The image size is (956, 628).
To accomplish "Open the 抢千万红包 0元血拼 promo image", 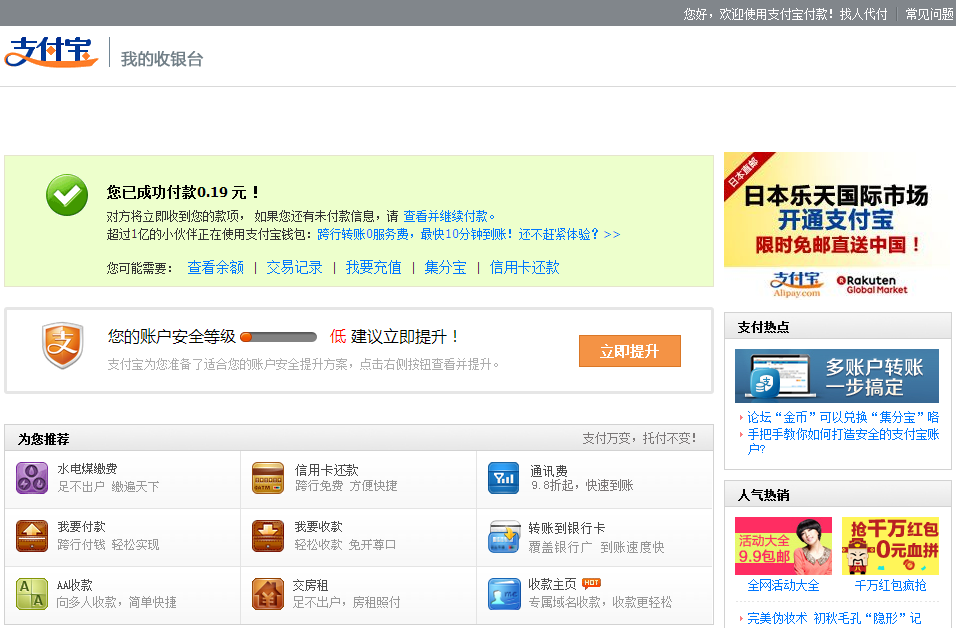I will (x=890, y=546).
